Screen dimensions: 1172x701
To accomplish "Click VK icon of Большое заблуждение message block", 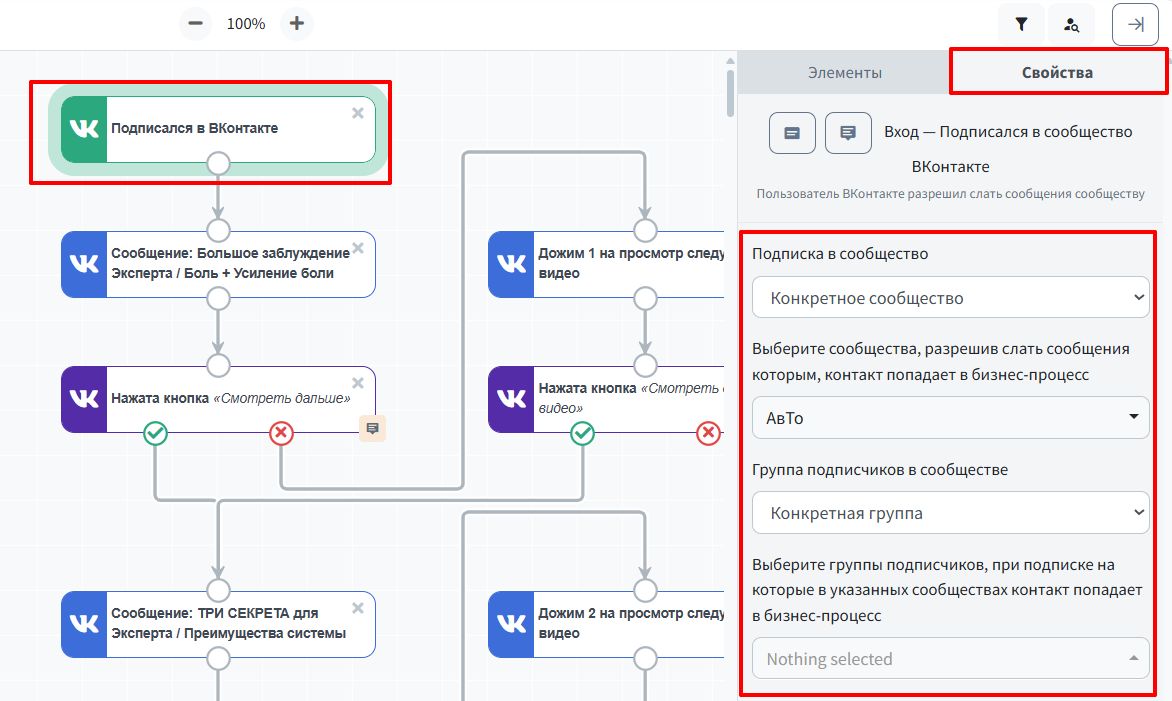I will coord(84,264).
